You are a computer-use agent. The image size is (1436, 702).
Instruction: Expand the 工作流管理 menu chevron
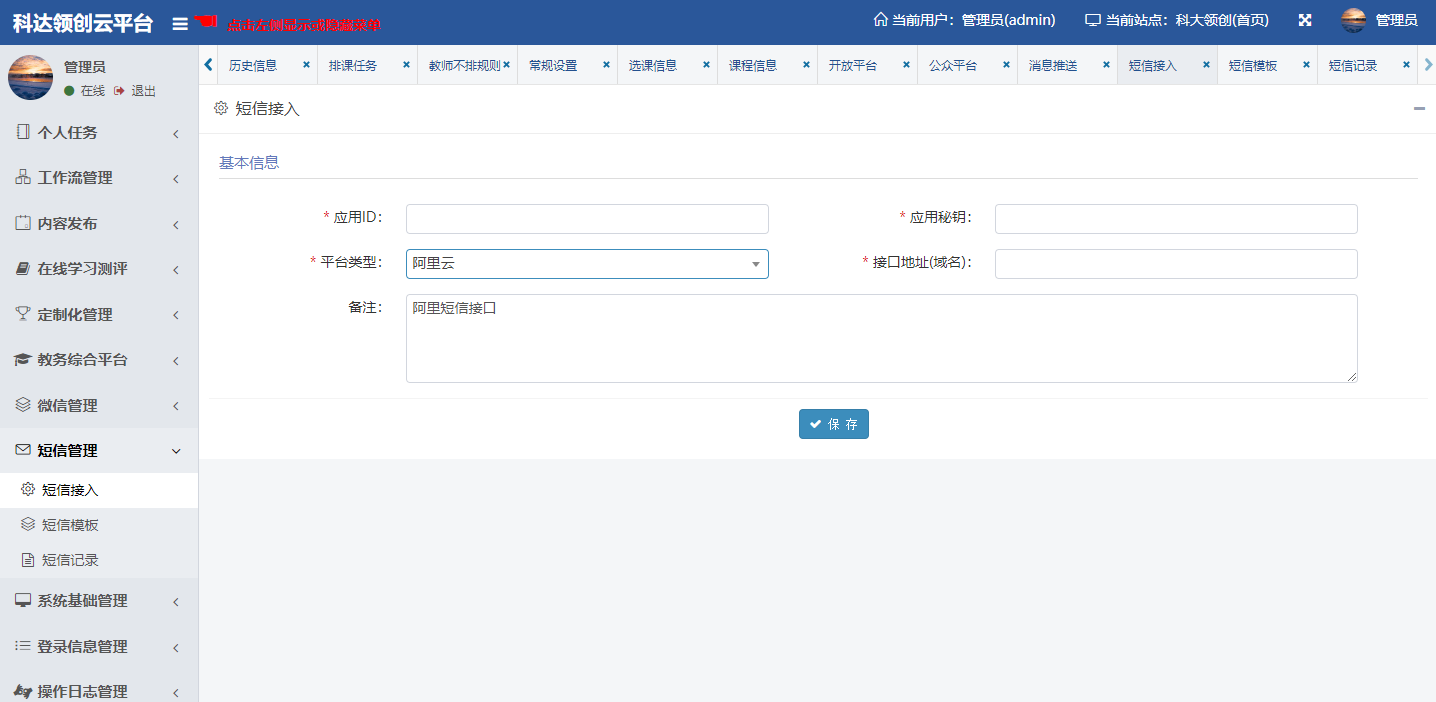click(176, 179)
